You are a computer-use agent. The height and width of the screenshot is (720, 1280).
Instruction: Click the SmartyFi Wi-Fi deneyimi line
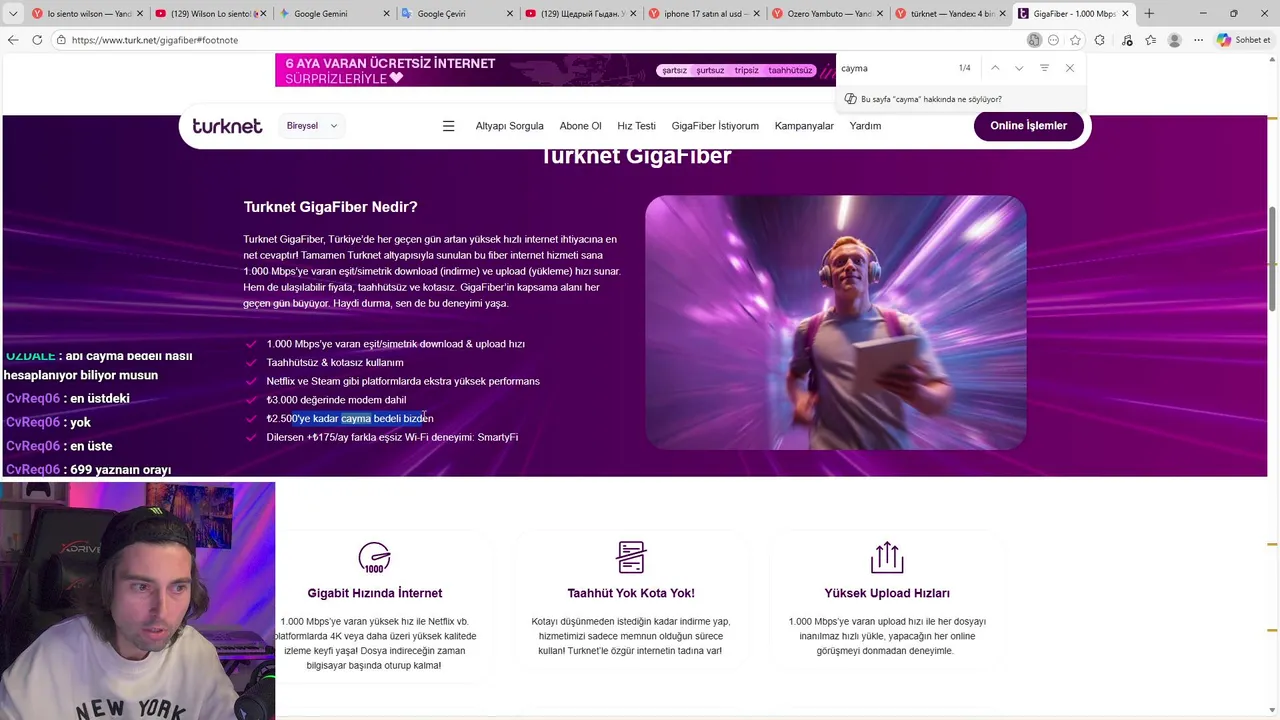coord(392,437)
